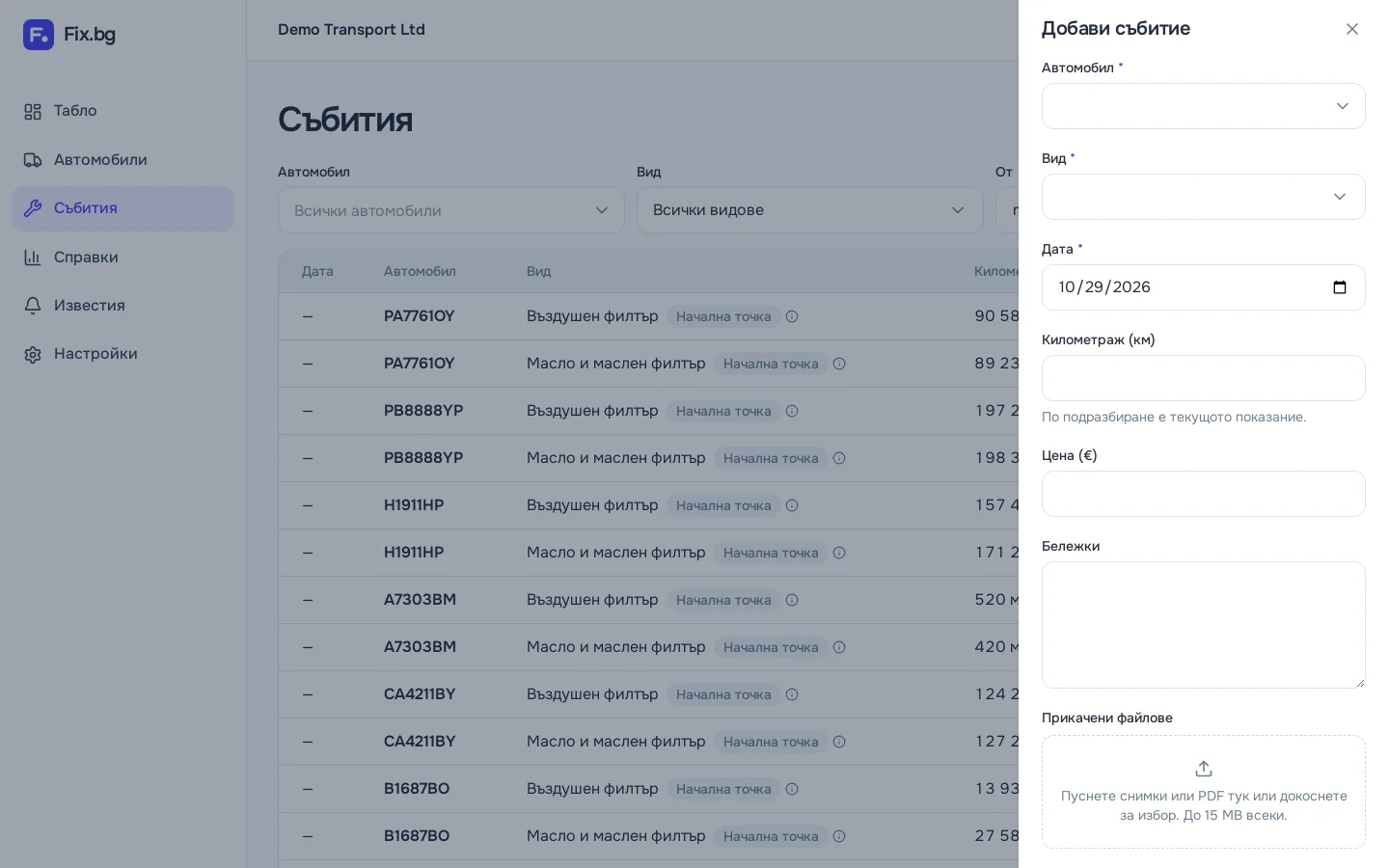Open Известия notifications page

click(x=123, y=306)
